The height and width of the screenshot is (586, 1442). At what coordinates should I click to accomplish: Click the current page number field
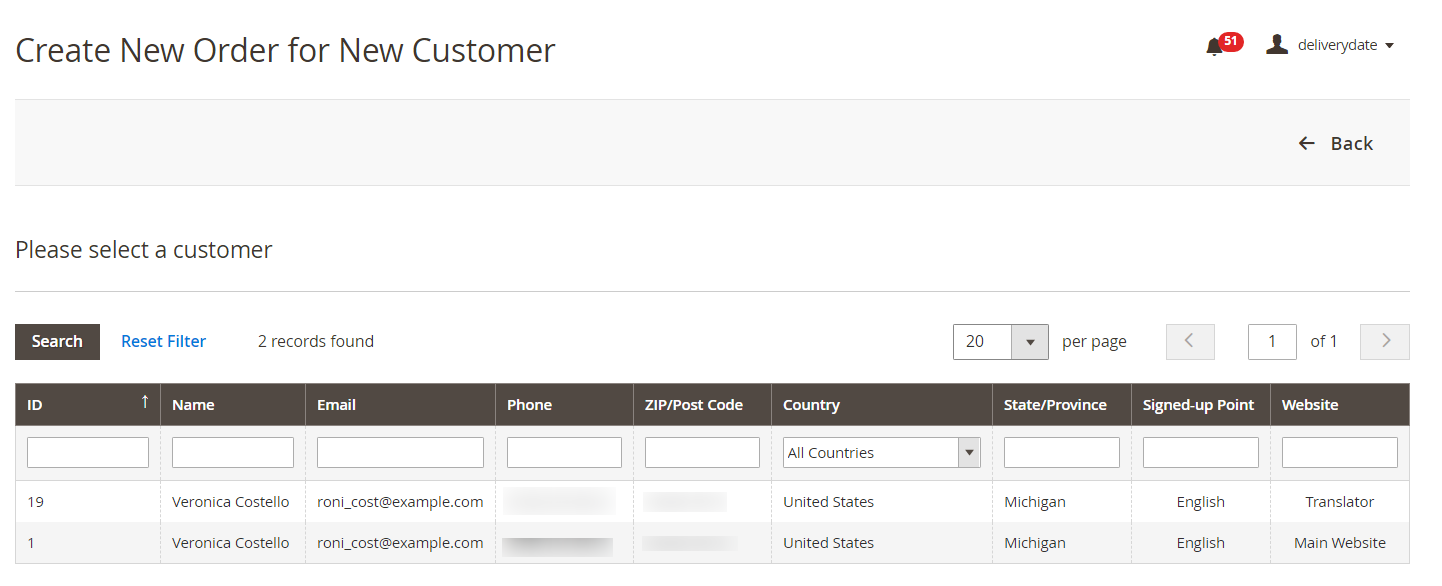1272,342
